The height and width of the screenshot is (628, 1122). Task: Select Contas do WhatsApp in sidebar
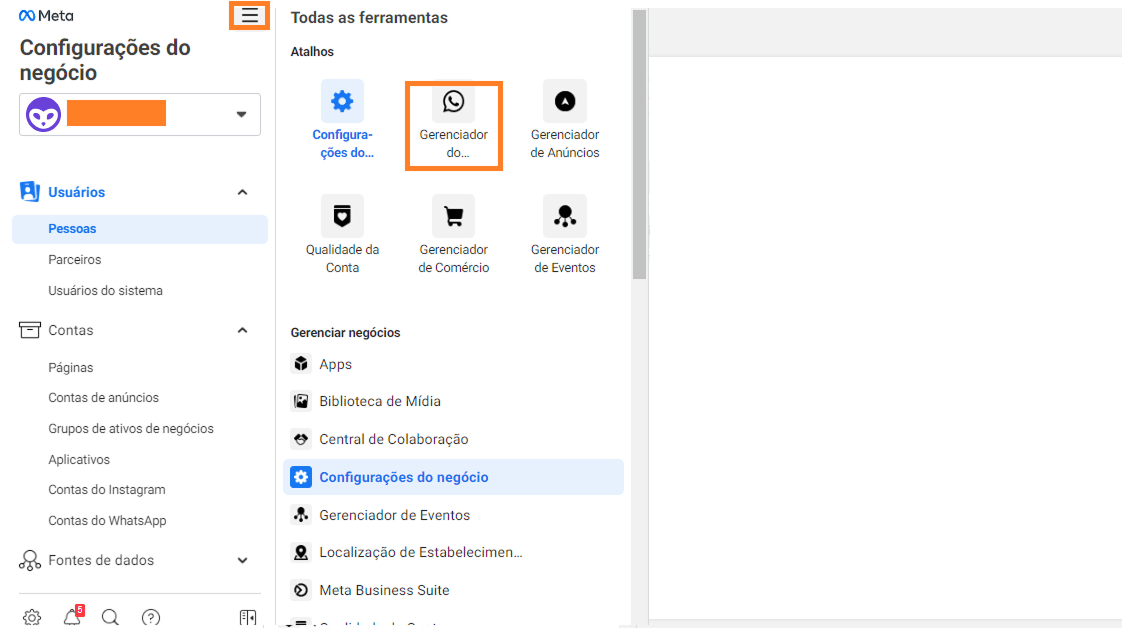tap(107, 521)
